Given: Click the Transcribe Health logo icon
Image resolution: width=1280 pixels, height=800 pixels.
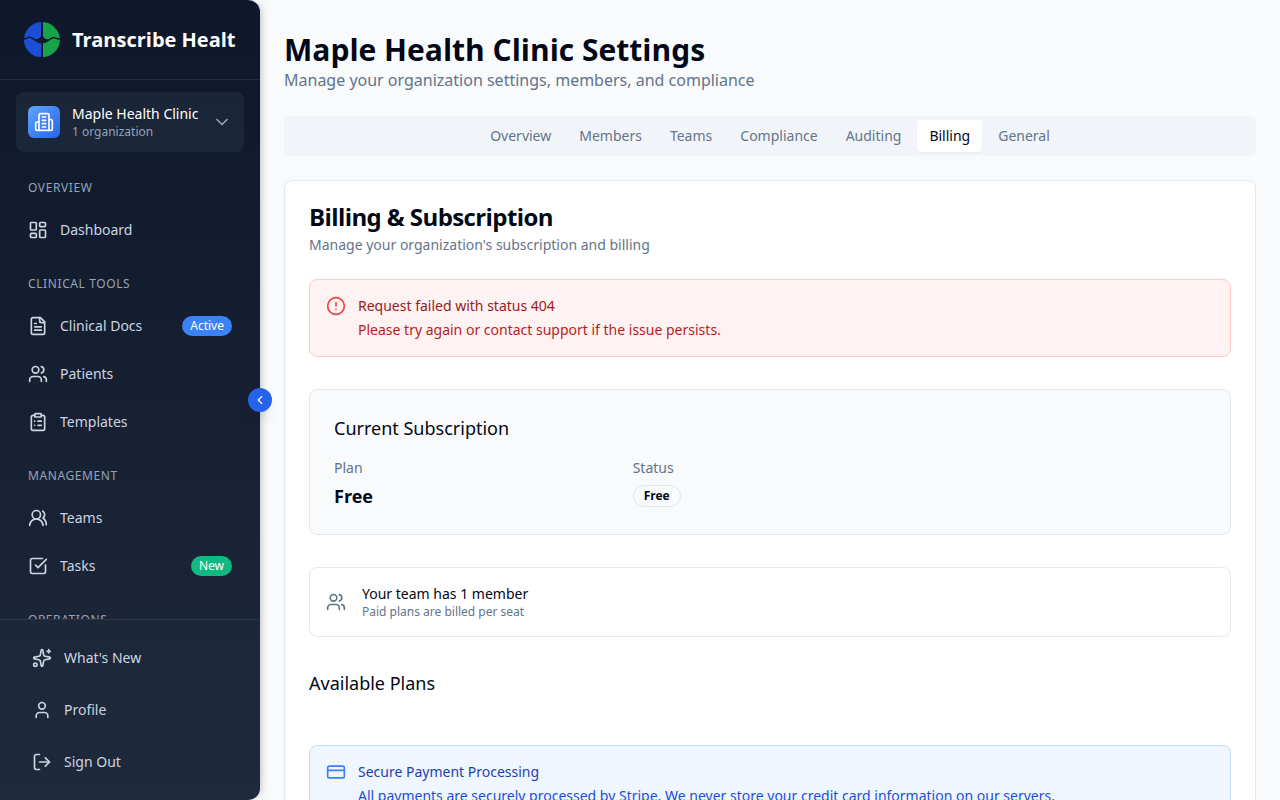Looking at the screenshot, I should tap(41, 39).
